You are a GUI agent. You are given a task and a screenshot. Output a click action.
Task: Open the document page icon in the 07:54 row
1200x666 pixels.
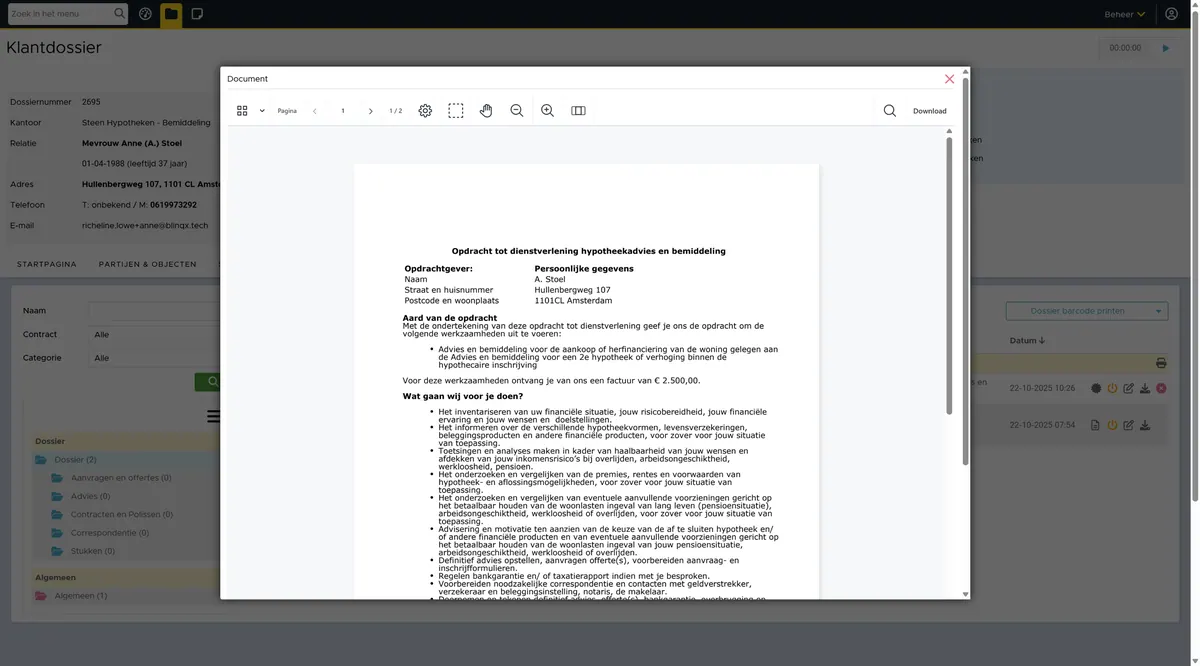point(1095,425)
